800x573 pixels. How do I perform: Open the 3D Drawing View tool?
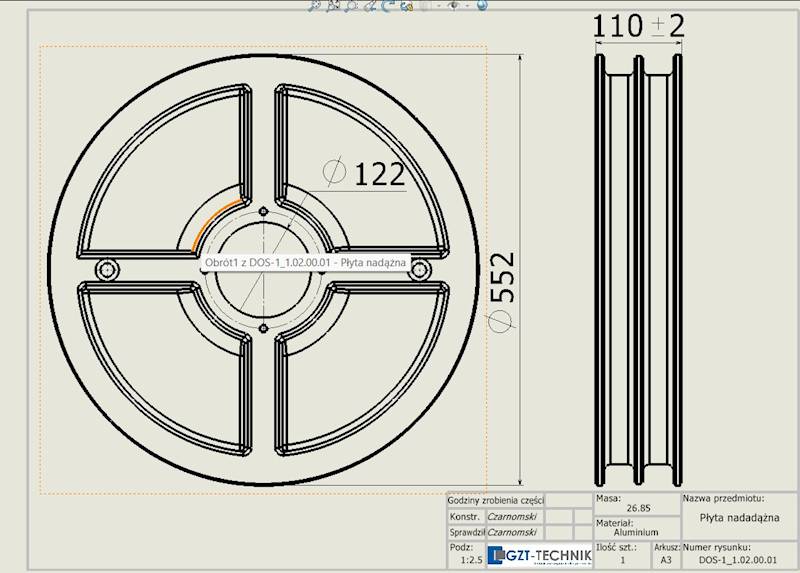click(406, 6)
